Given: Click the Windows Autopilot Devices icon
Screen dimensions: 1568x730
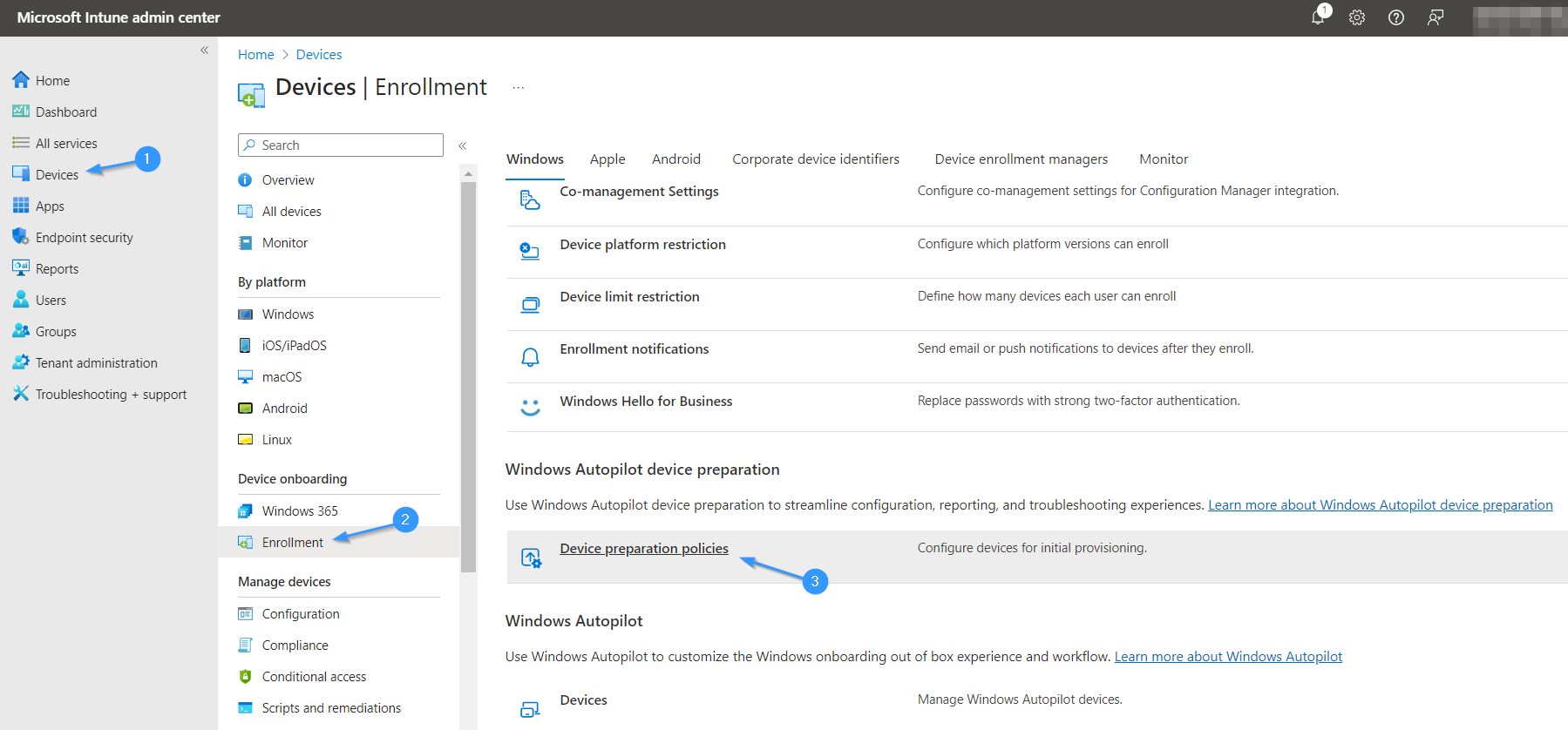Looking at the screenshot, I should pyautogui.click(x=530, y=709).
